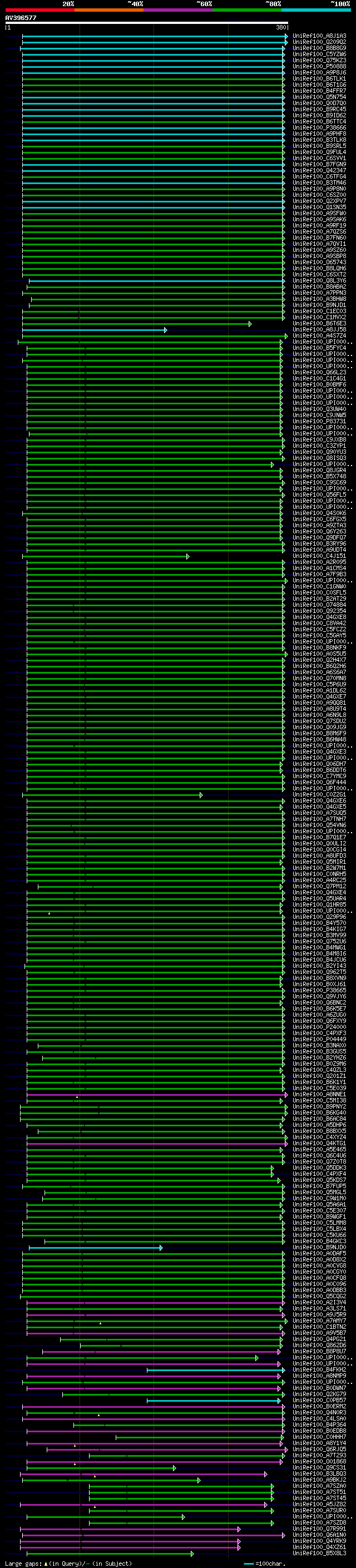Select label UniRef100_Q4GXE6

[319, 800]
